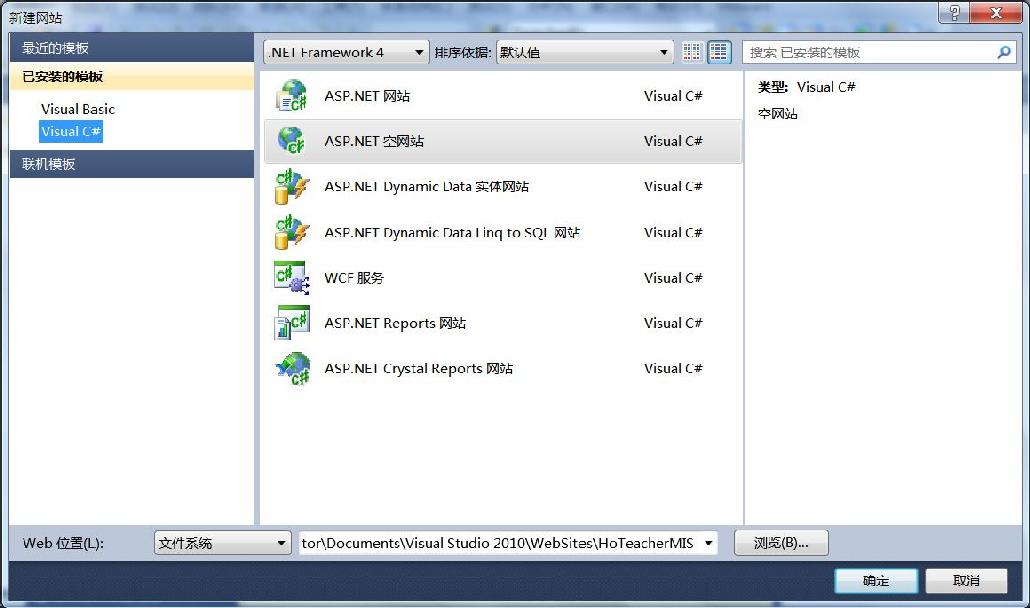Screen dimensions: 1030x608
Task: Click Visual C# label in WCF 服务 row
Action: click(673, 278)
